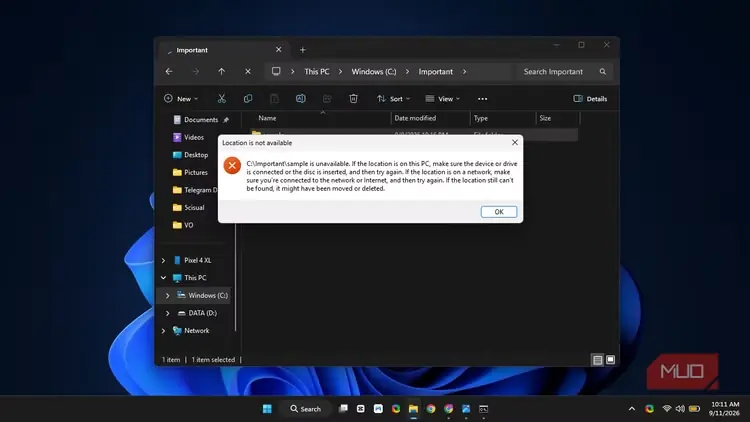
Task: Close the Important tab
Action: 278,50
